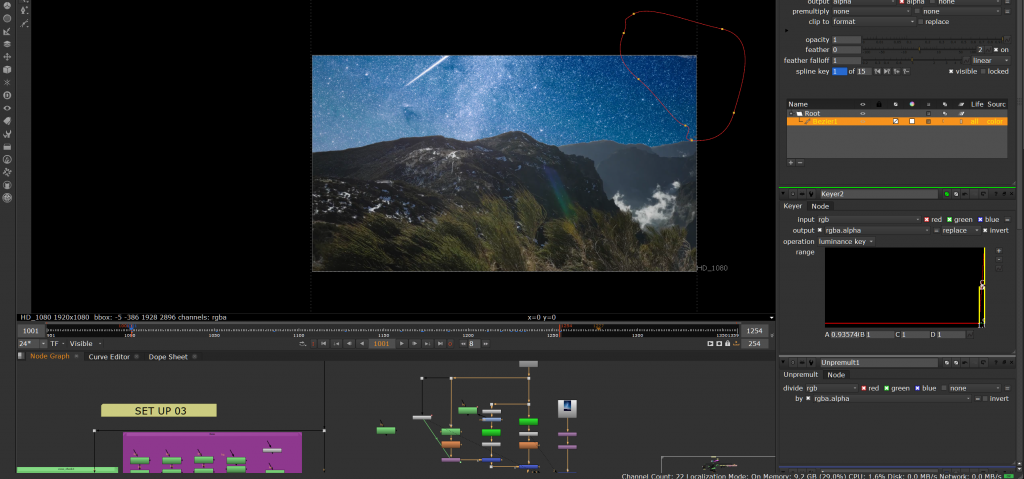Screen dimensions: 1024x479
Task: Open the Keyer nodes menu in left toolbar
Action: 7,31
